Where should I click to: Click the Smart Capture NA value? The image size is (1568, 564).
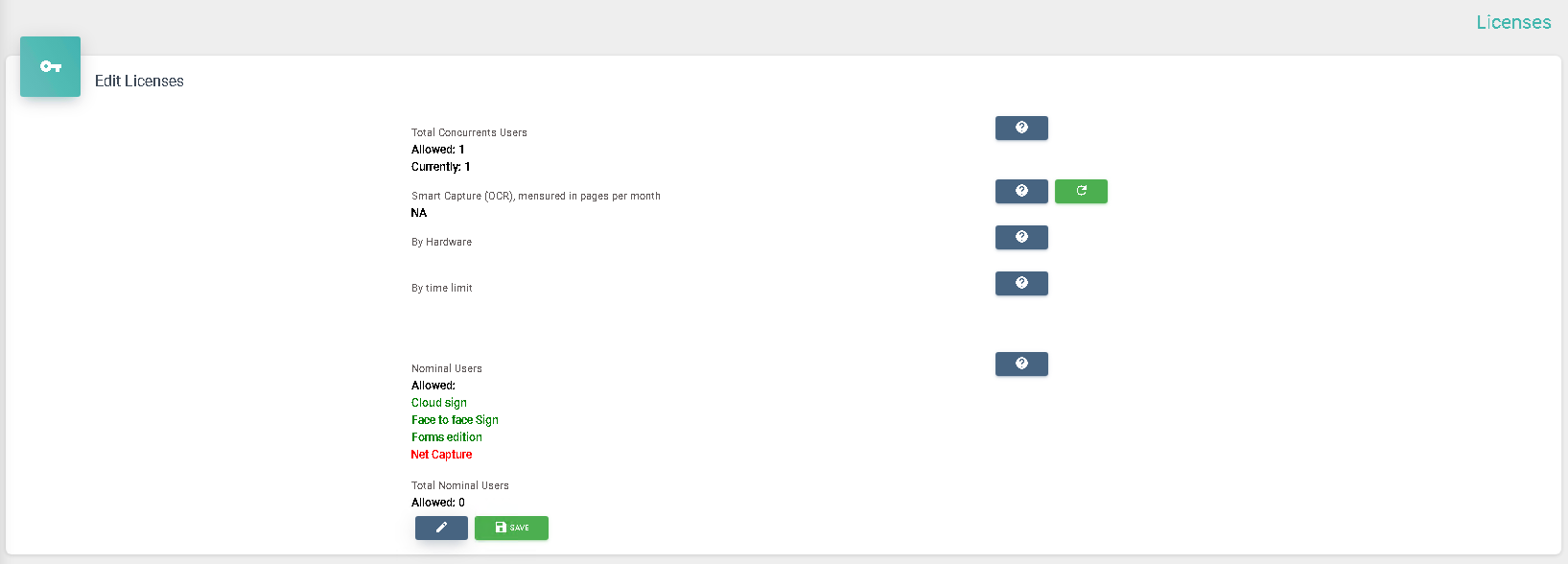point(419,213)
